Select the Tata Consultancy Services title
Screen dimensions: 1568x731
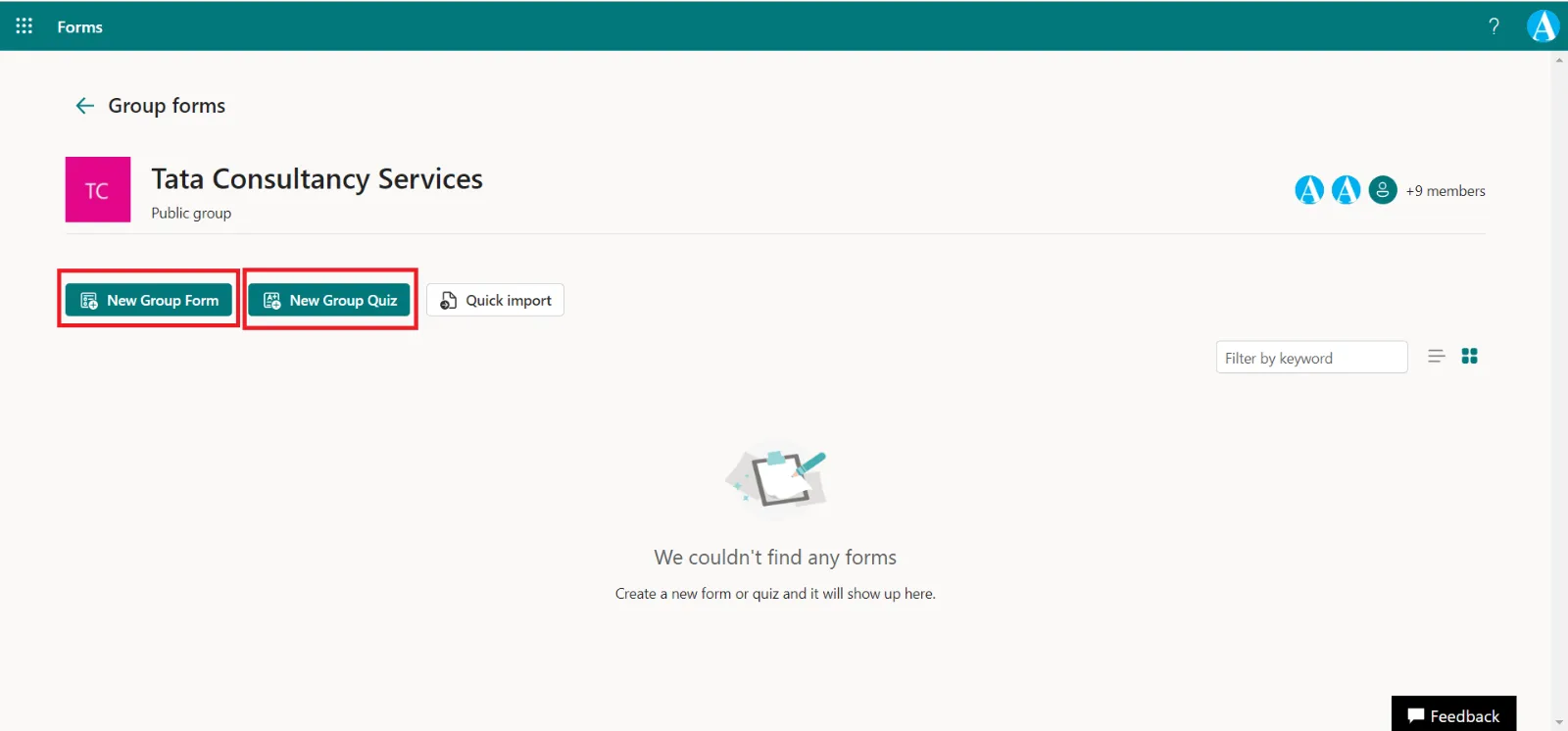(x=317, y=179)
